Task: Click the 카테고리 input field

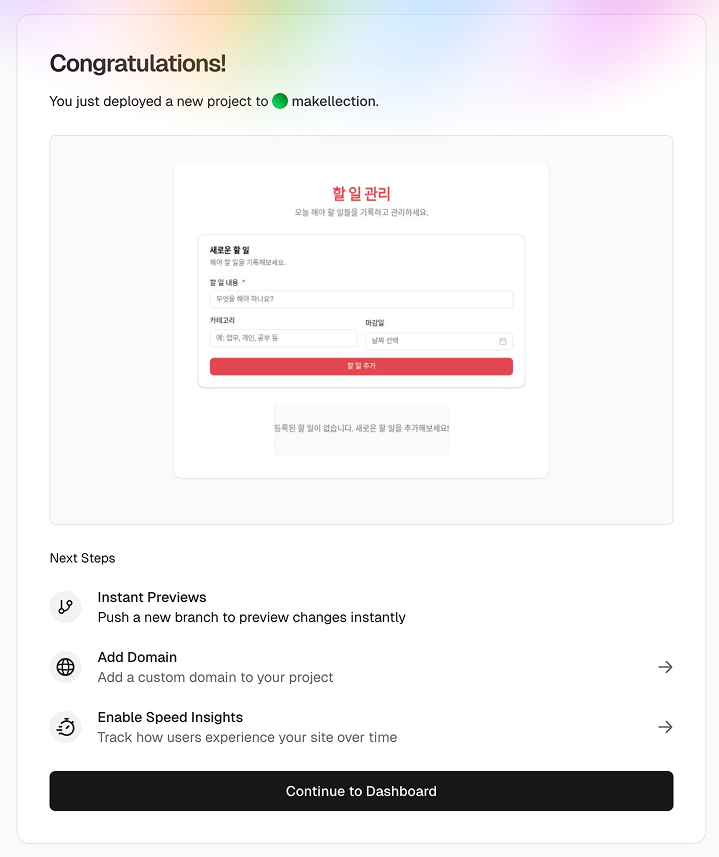Action: pyautogui.click(x=283, y=338)
